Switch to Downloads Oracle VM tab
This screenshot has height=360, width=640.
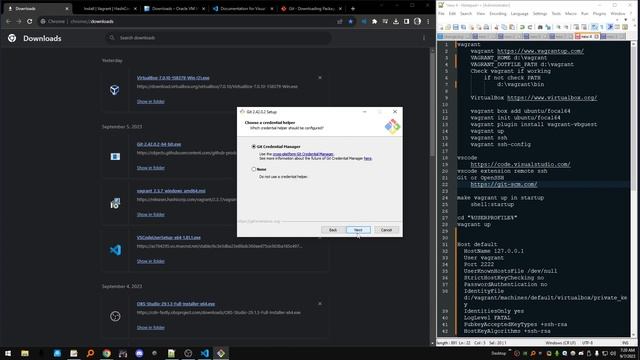[174, 8]
